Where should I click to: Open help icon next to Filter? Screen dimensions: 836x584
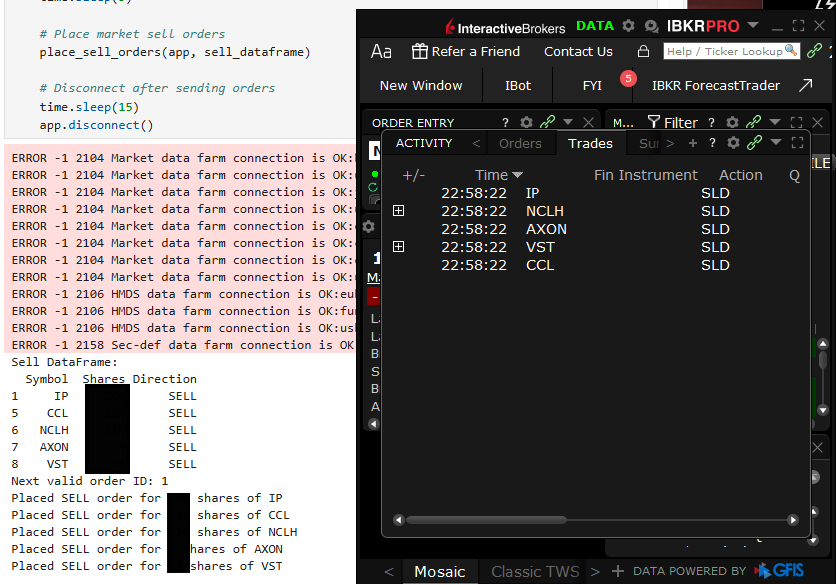coord(711,123)
